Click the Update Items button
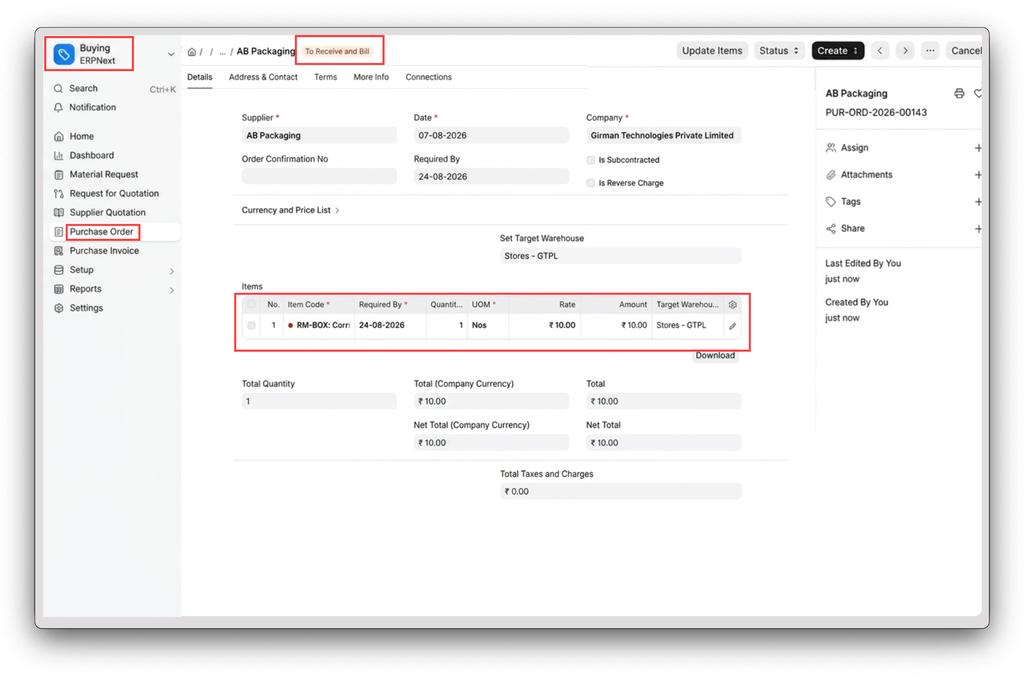Viewport: 1024px width, 680px height. [x=712, y=50]
